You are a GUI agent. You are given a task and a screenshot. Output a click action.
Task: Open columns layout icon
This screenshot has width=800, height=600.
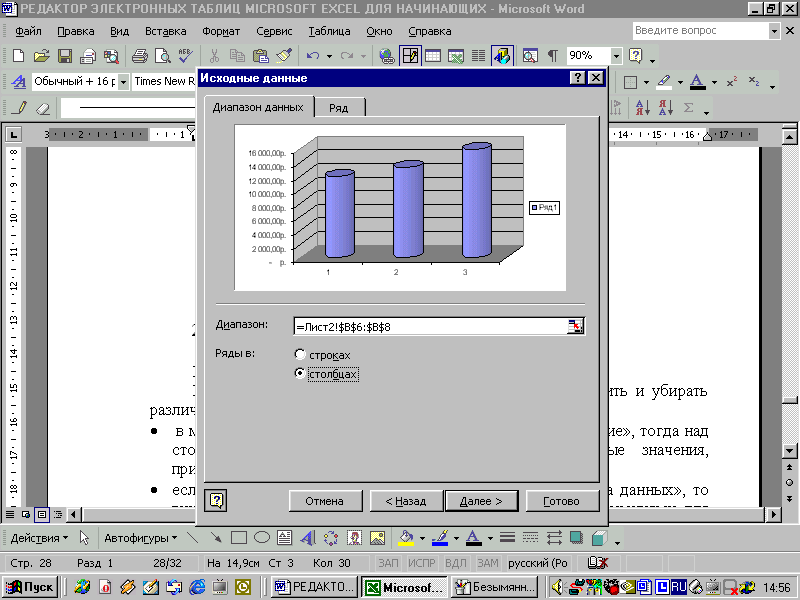[x=479, y=56]
